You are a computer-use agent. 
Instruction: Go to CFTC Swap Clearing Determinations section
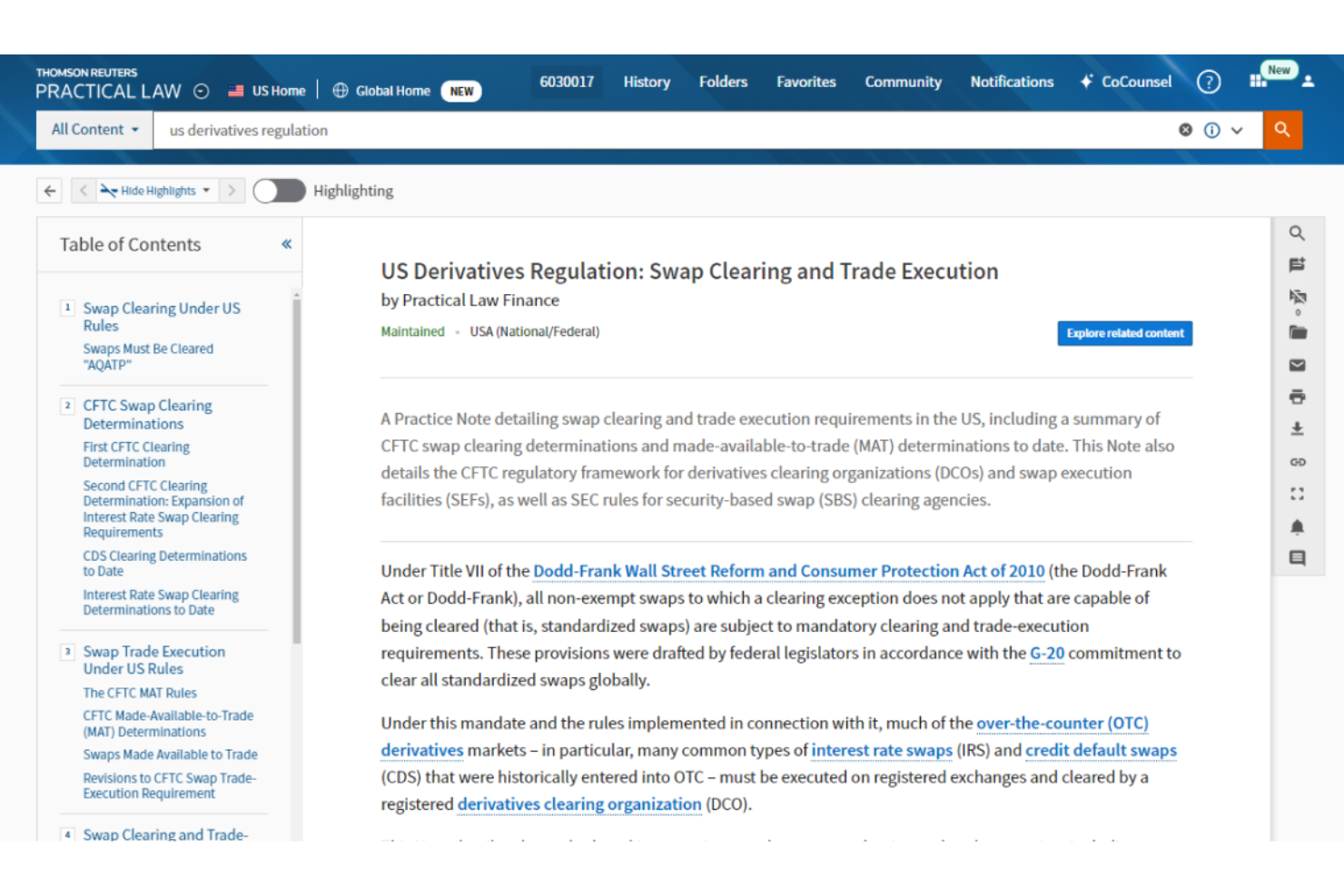point(147,415)
